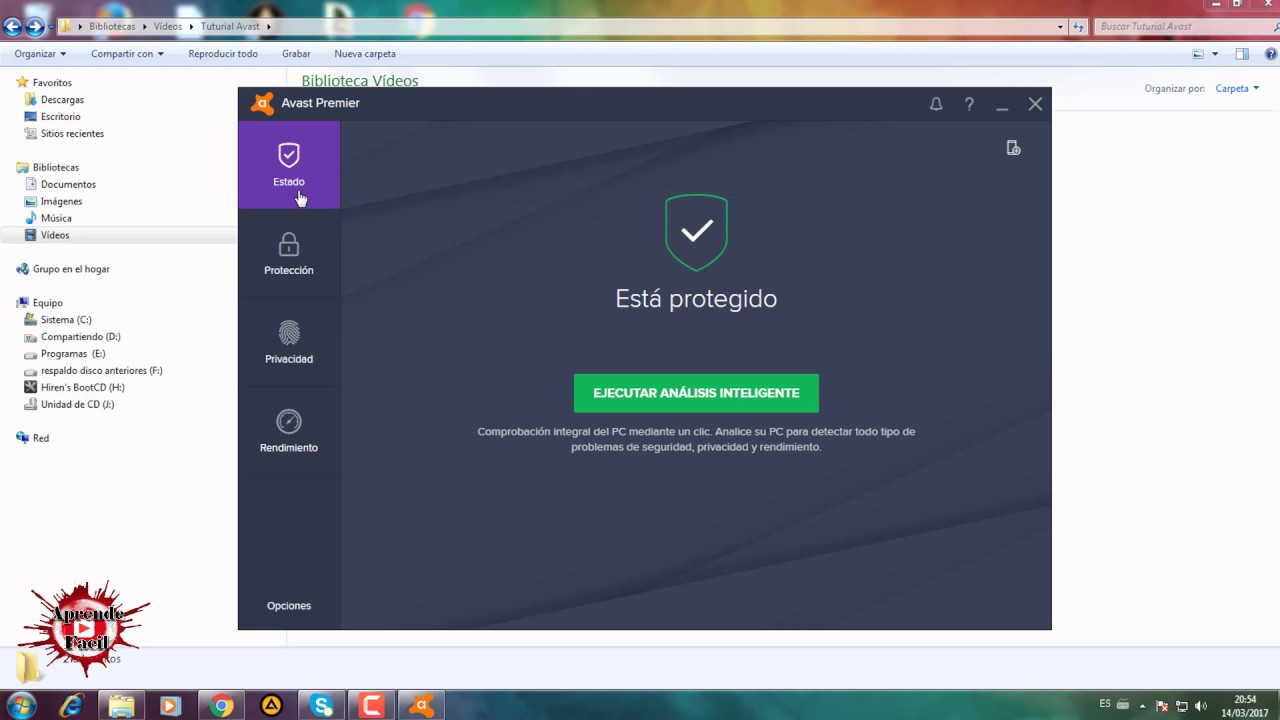The image size is (1280, 720).
Task: Click Reproducir todo in Explorer toolbar
Action: click(x=223, y=54)
